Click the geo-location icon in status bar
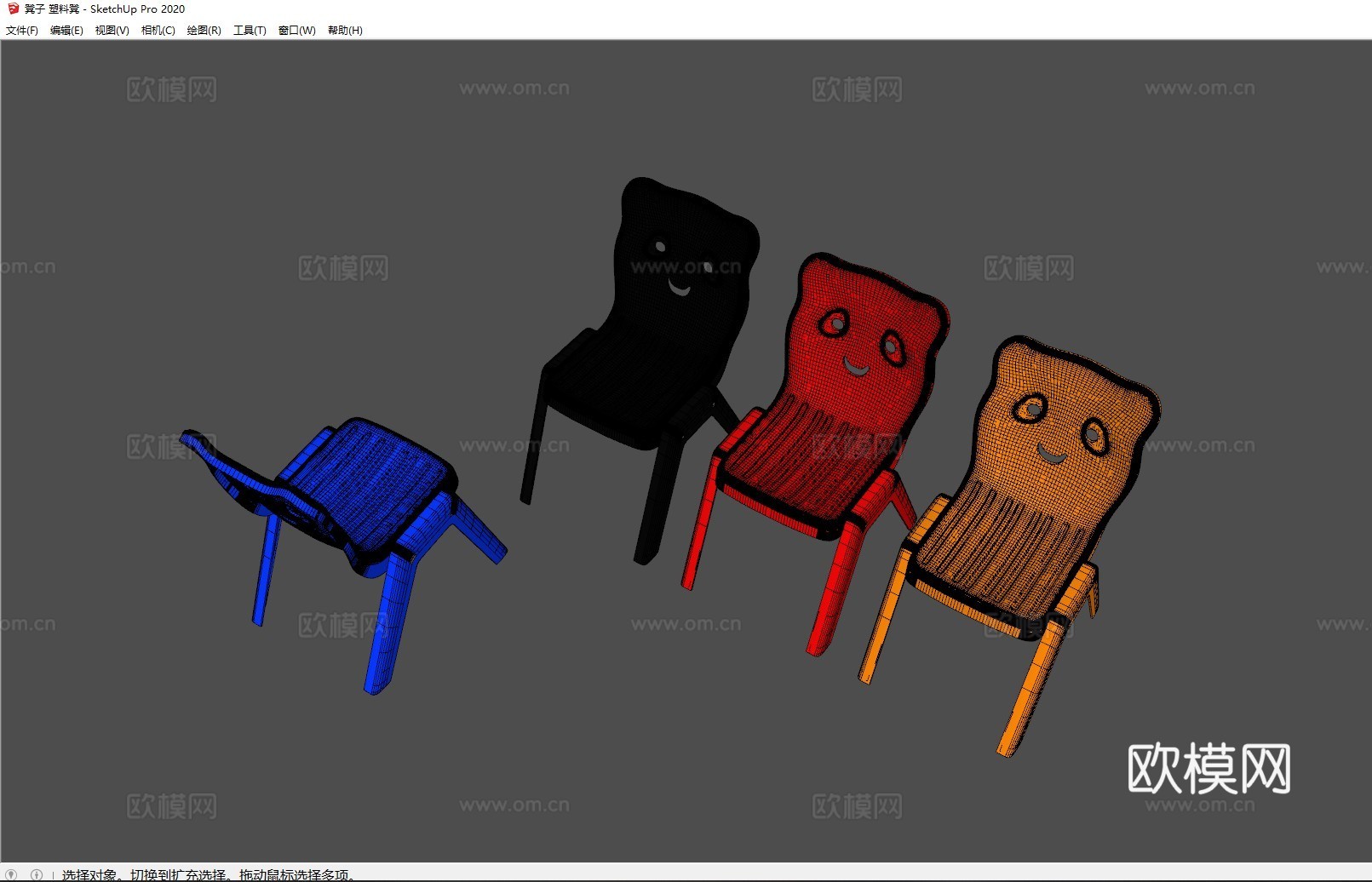The image size is (1372, 882). 12,874
